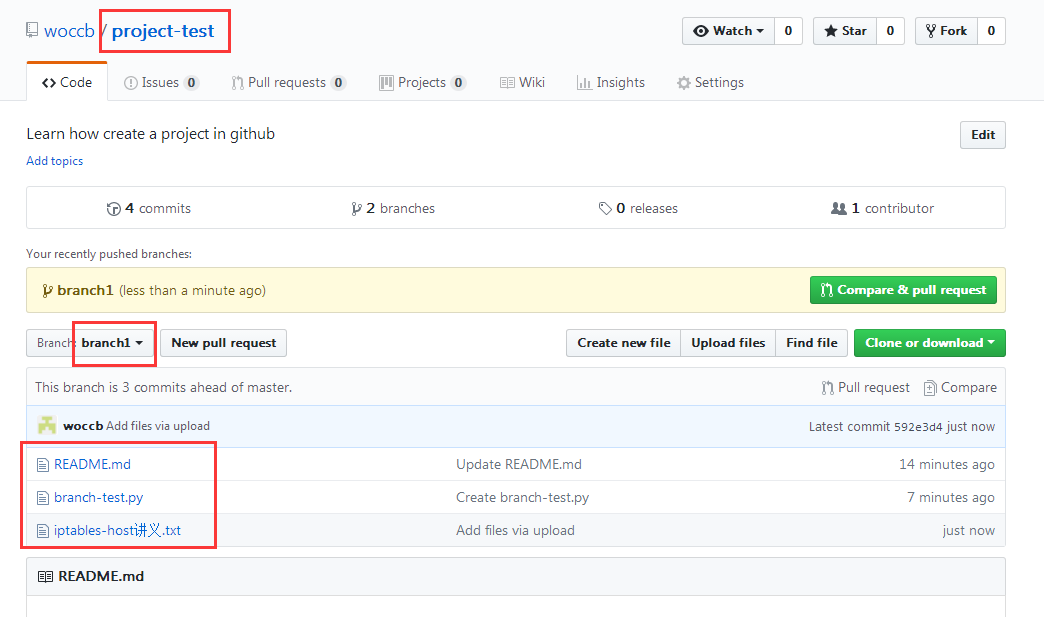
Task: Click the Insights bar graph icon
Action: pyautogui.click(x=584, y=83)
